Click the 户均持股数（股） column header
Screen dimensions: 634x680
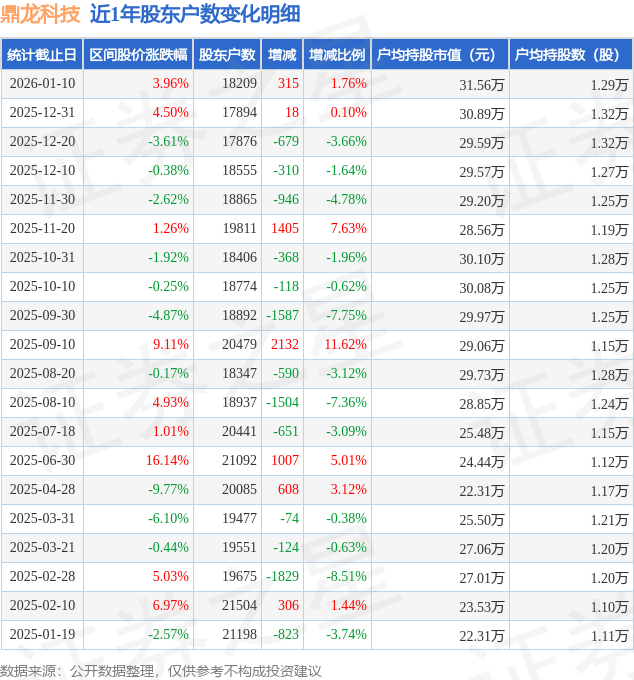pos(570,55)
